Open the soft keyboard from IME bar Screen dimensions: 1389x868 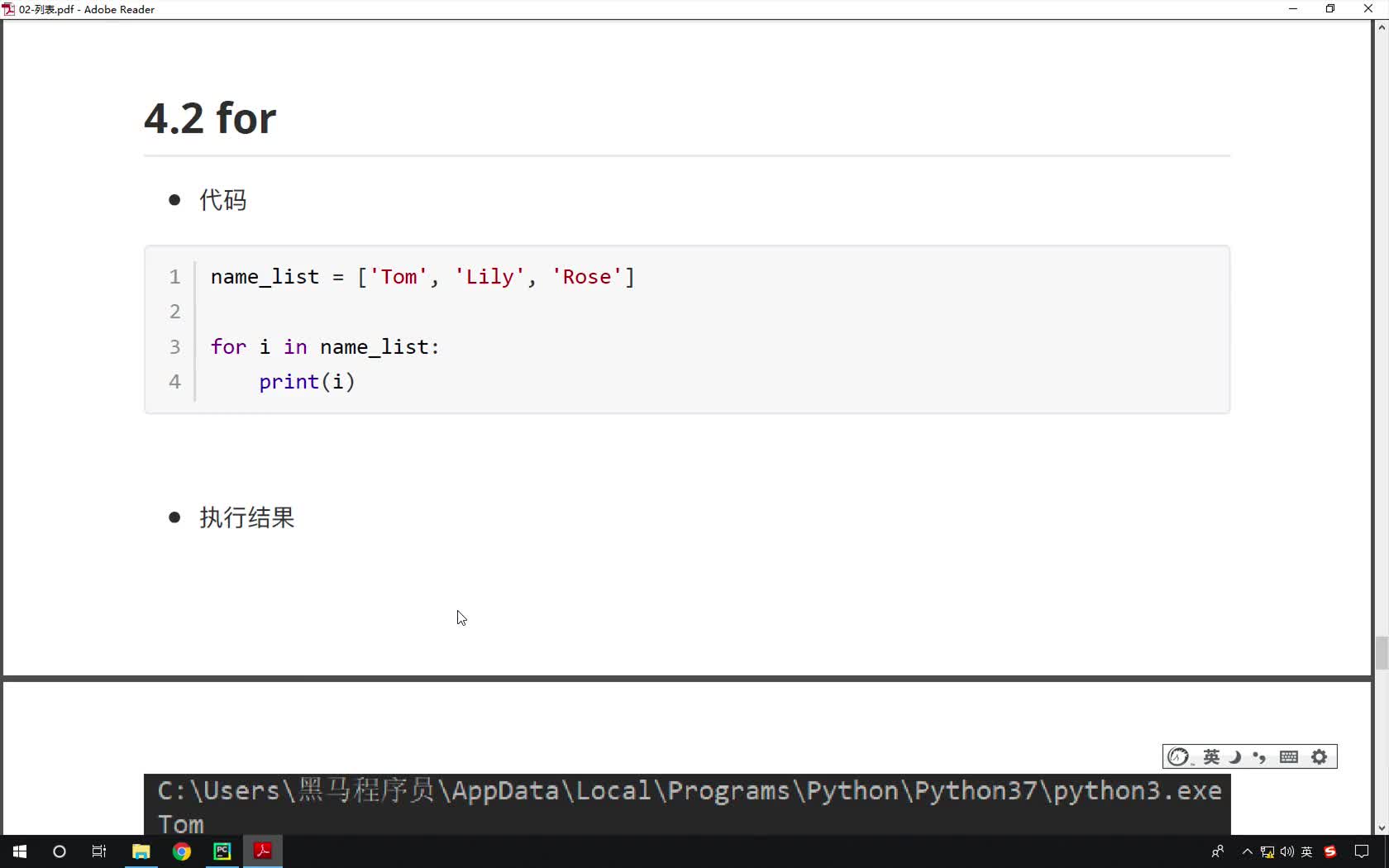pos(1289,757)
